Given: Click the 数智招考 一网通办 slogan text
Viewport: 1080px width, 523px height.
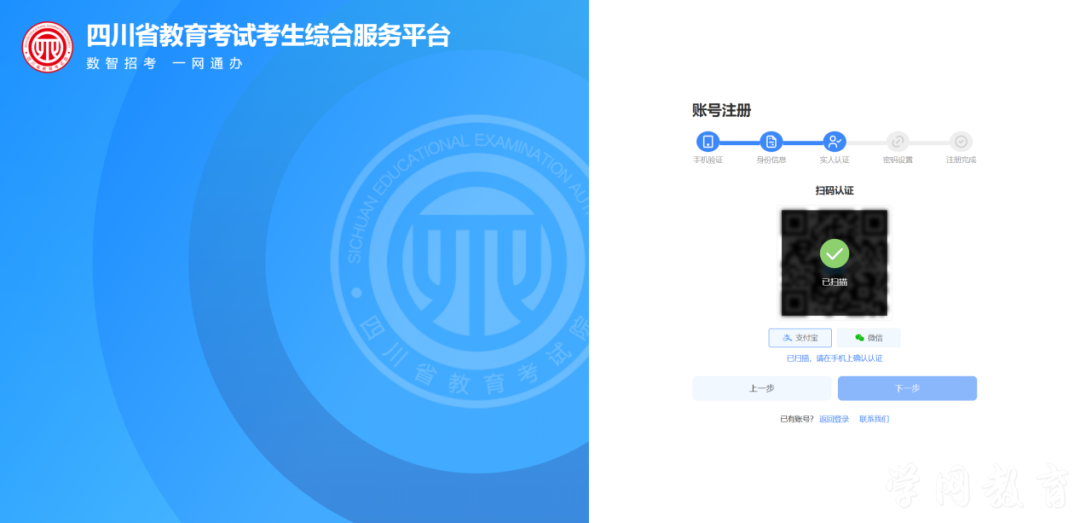Looking at the screenshot, I should click(x=165, y=63).
